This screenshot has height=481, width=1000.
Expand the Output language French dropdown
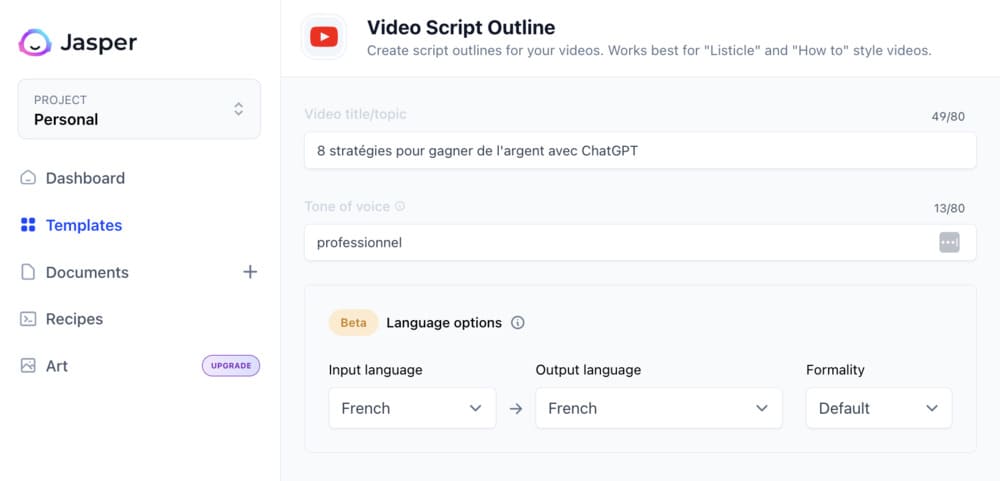[x=658, y=408]
